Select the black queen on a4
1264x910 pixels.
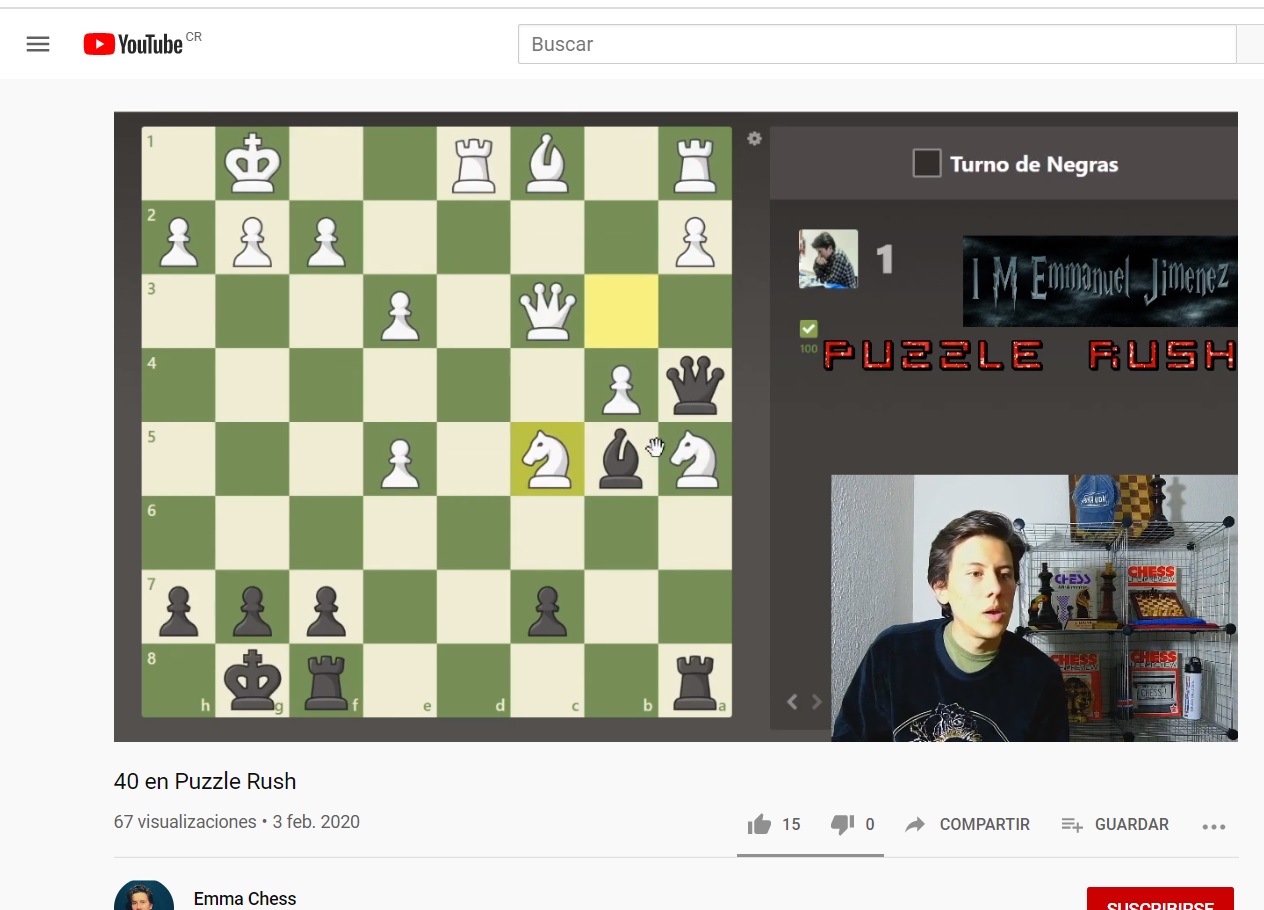(x=695, y=385)
